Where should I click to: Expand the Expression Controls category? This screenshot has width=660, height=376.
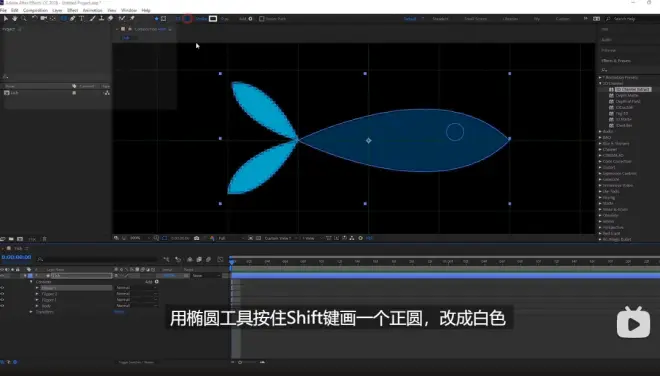tap(600, 173)
